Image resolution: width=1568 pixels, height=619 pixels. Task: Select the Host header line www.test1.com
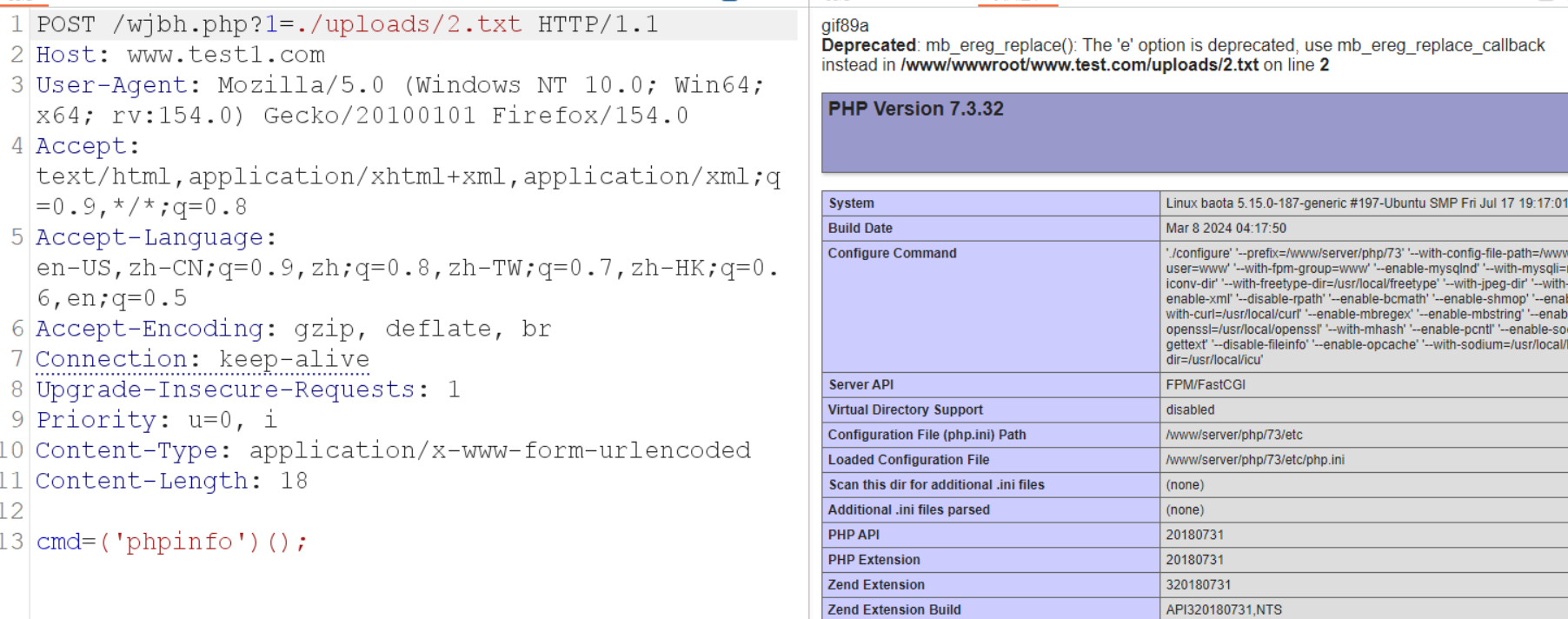[180, 55]
